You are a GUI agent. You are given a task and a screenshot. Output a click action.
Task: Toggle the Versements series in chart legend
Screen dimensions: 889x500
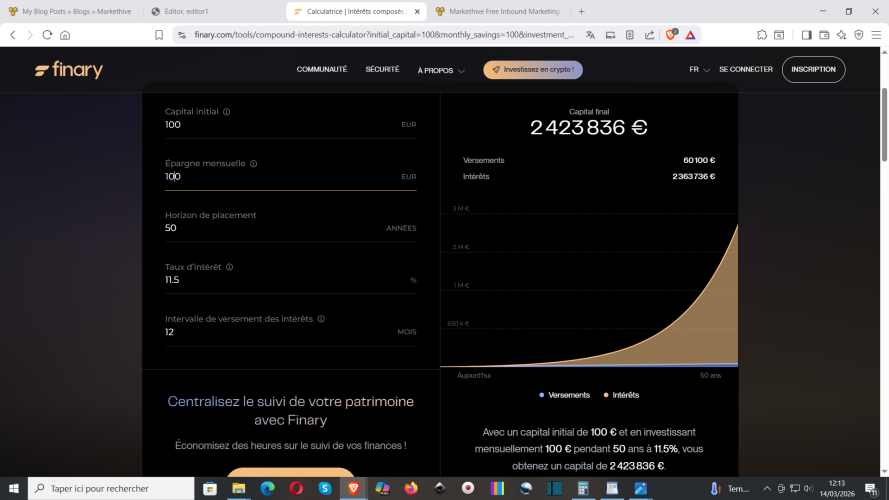coord(565,395)
